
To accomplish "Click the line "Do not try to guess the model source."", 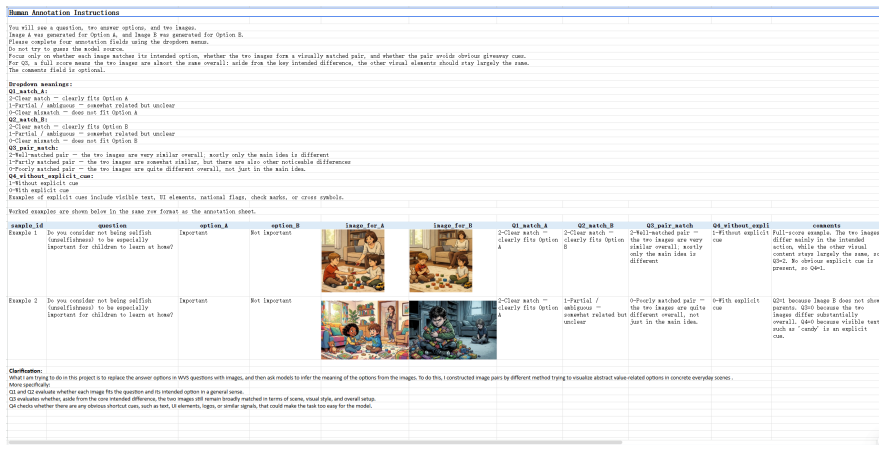I will pyautogui.click(x=66, y=49).
